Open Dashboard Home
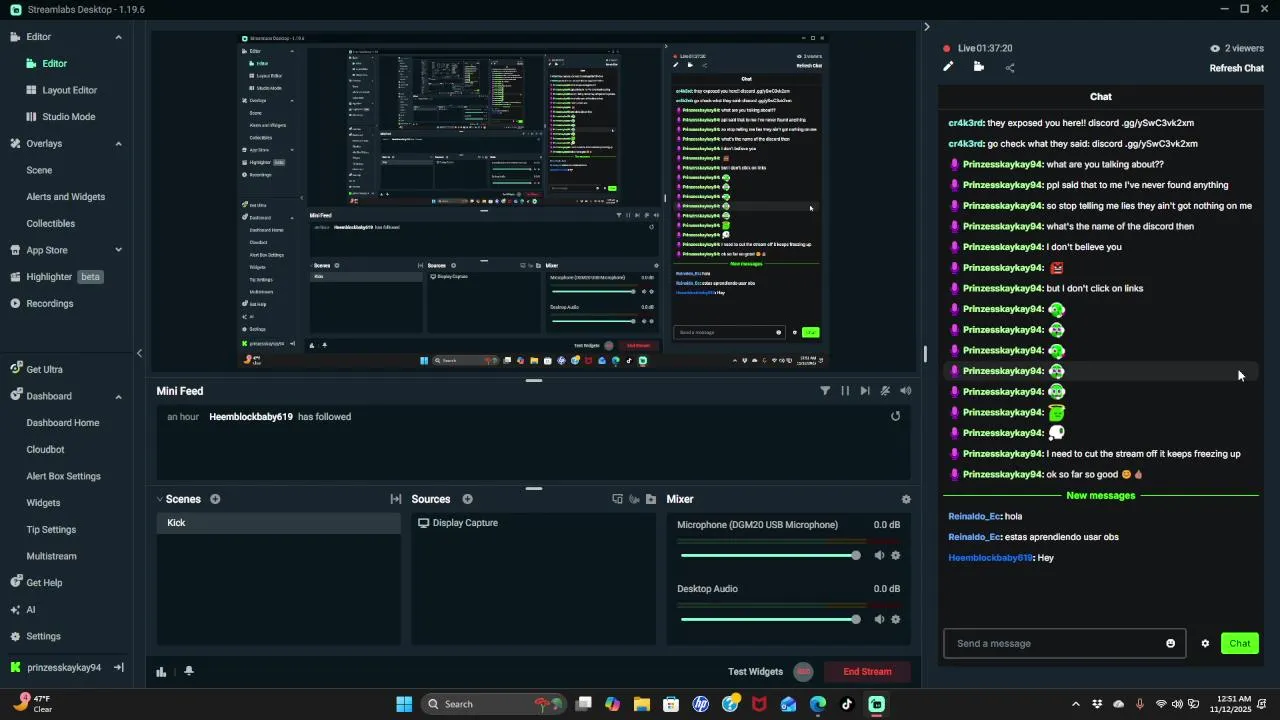The image size is (1280, 720). (x=63, y=423)
